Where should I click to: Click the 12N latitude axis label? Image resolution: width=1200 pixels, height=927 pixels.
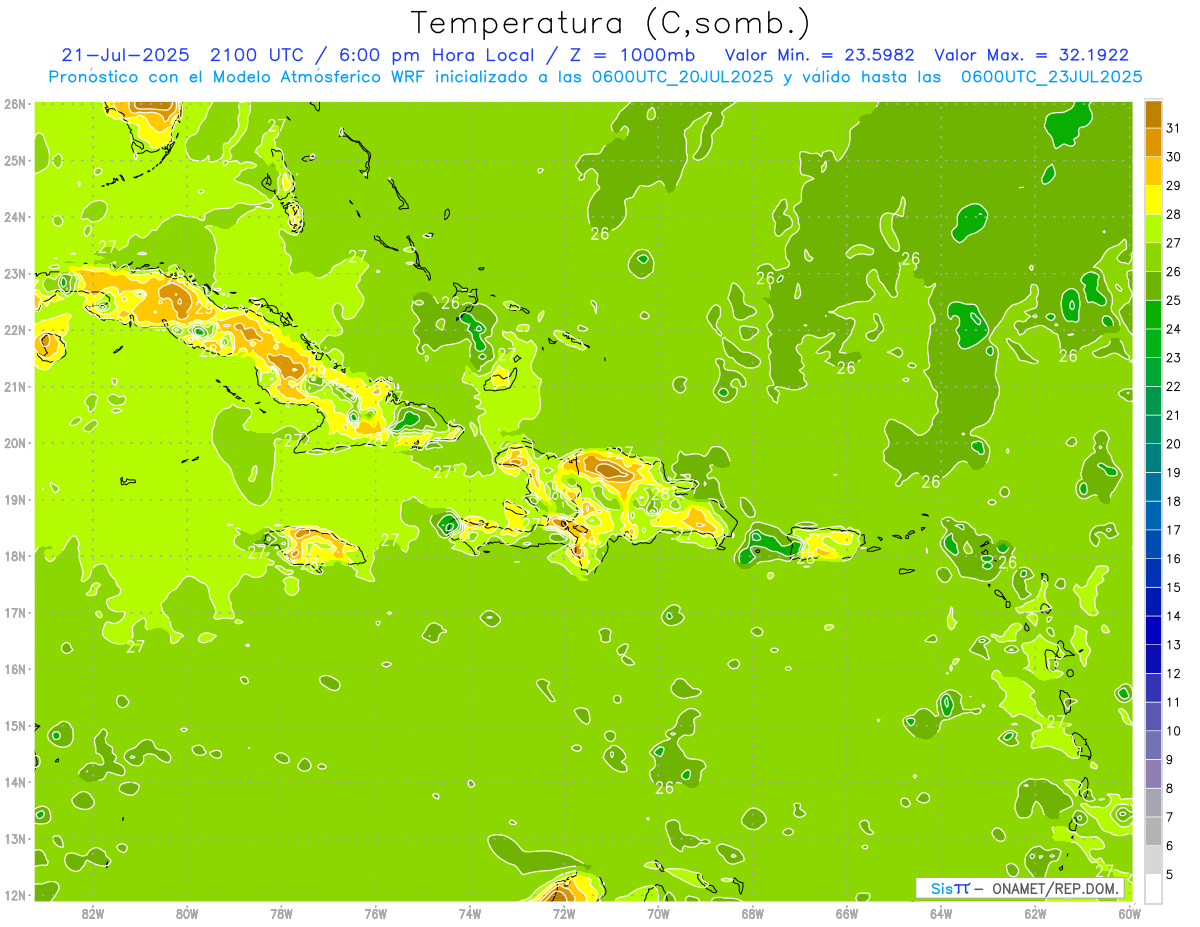pos(15,895)
